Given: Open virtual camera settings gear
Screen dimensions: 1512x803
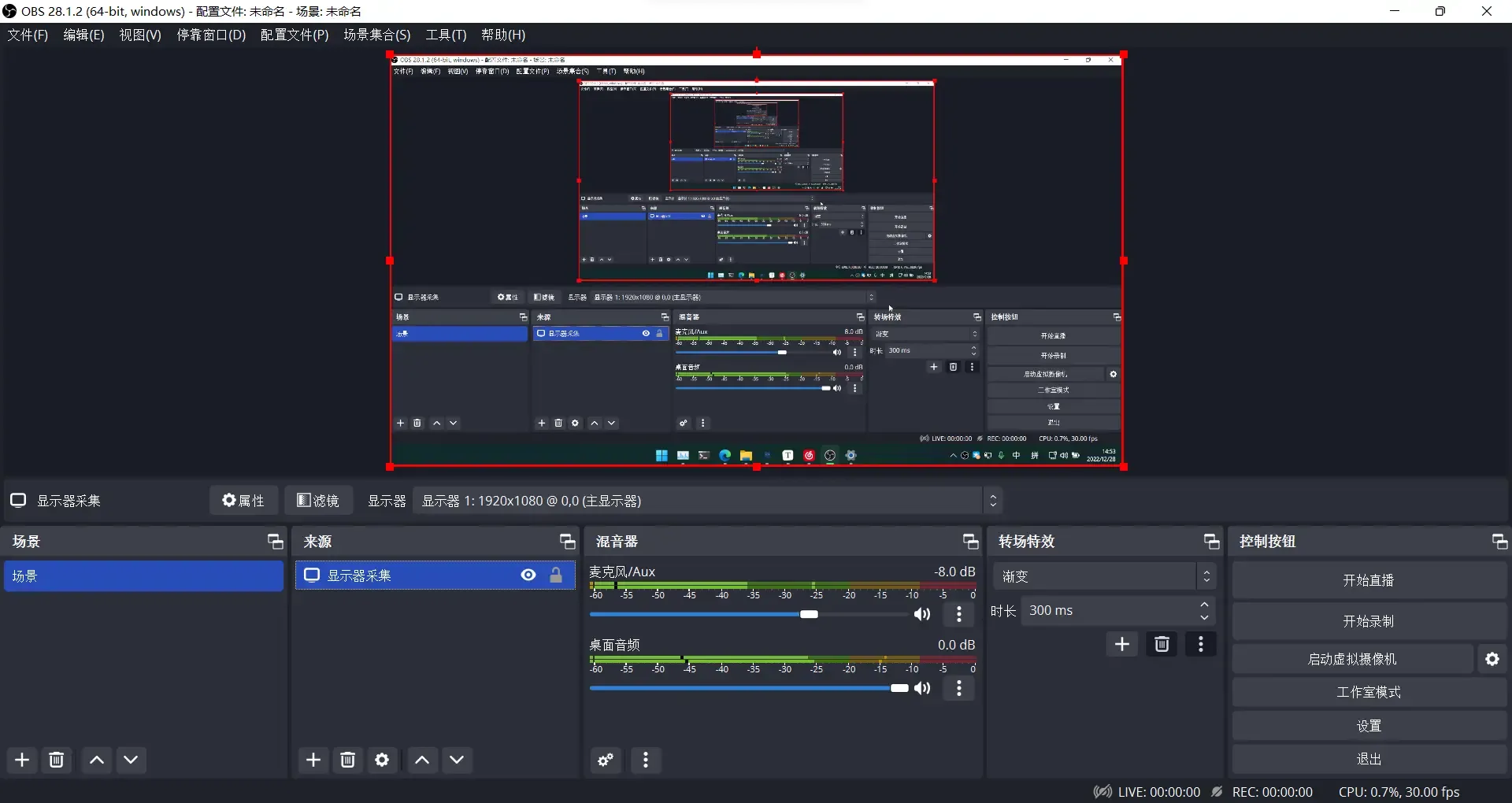Looking at the screenshot, I should click(x=1492, y=659).
